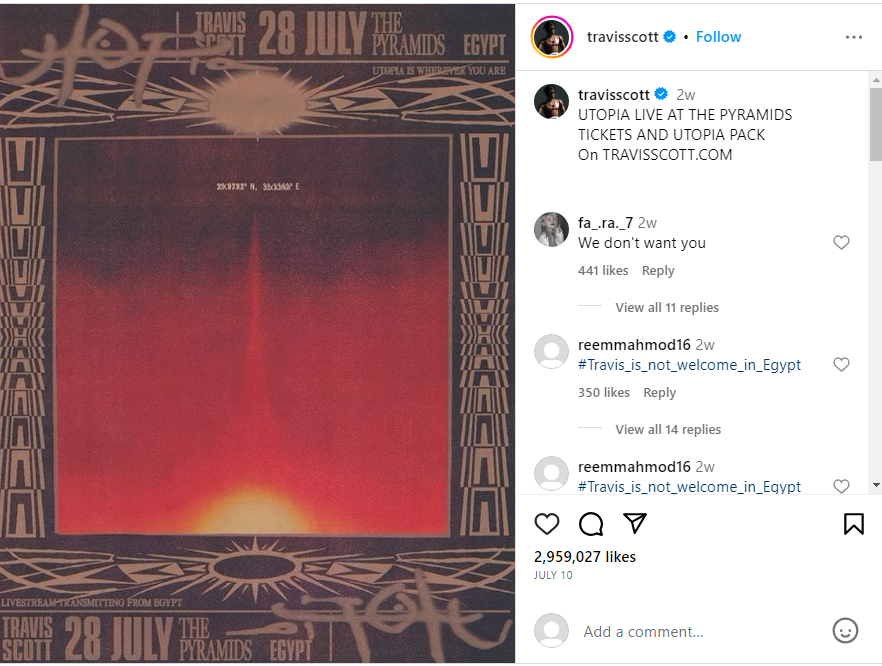Viewport: 882px width, 666px height.
Task: Open the comment bubble icon
Action: coord(591,524)
